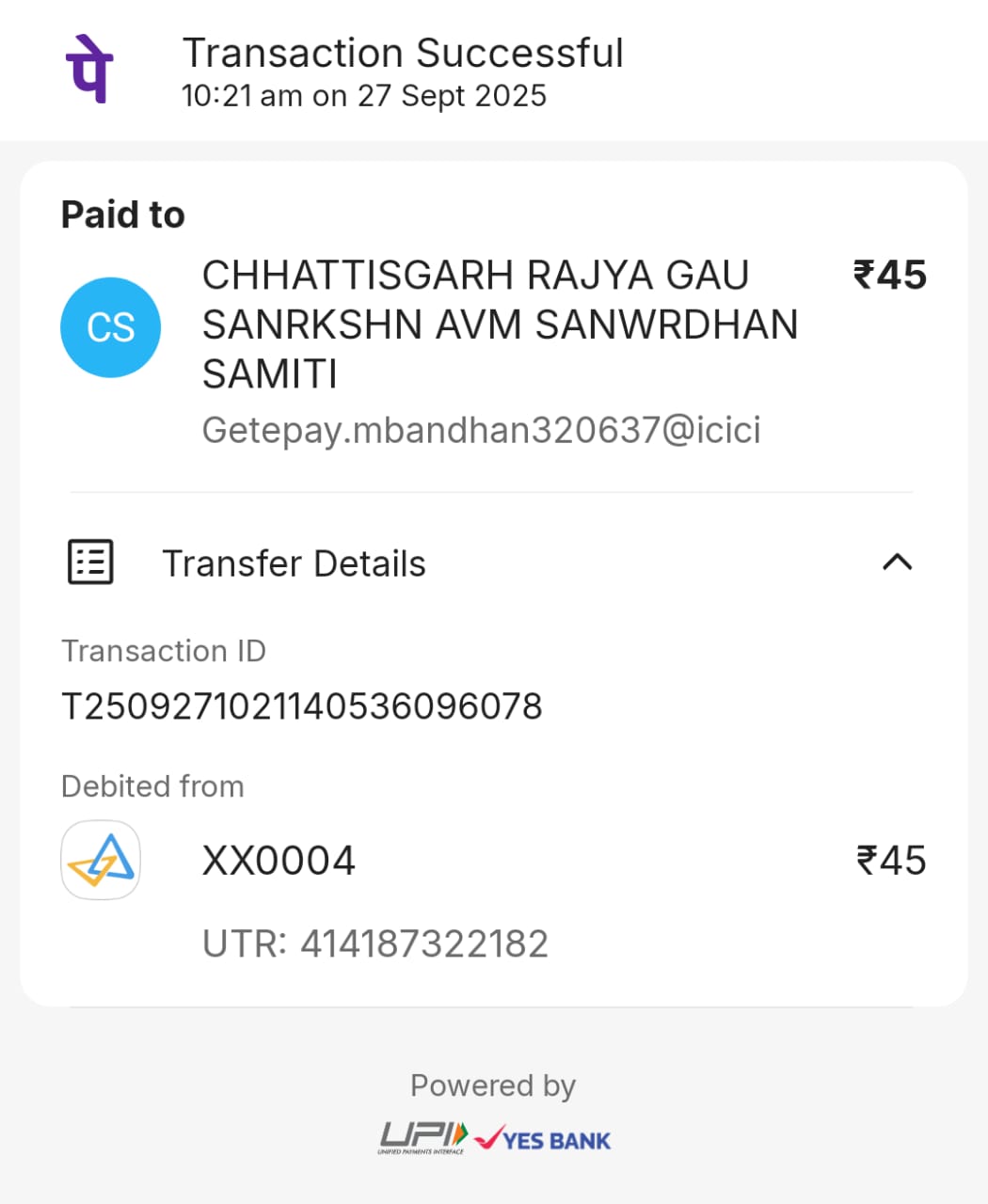Tap the timestamp 10:21 am on 27 Sept 2025
This screenshot has height=1204, width=988.
click(x=363, y=96)
